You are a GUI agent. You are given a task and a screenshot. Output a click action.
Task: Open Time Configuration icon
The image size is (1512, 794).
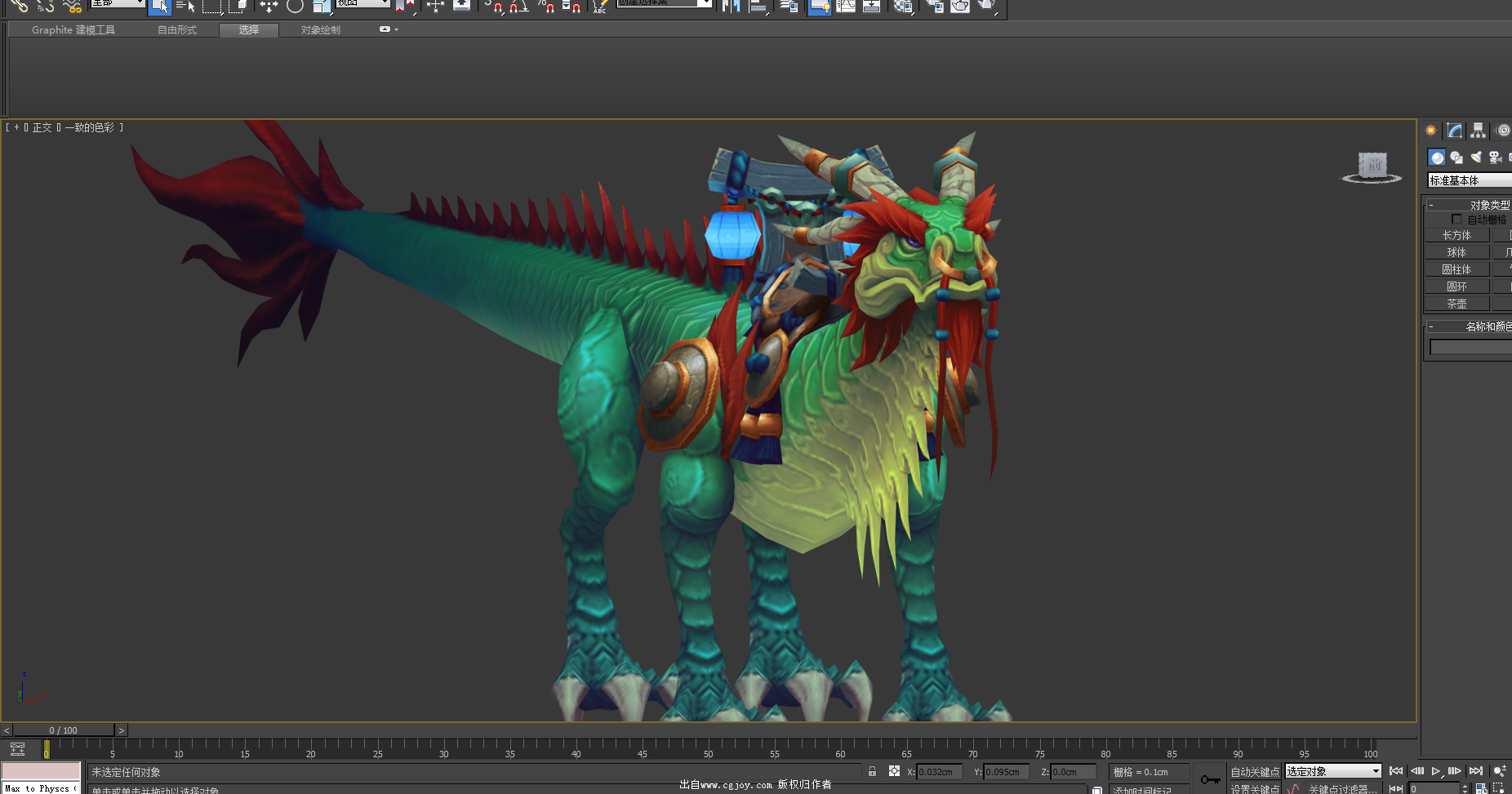(1481, 788)
